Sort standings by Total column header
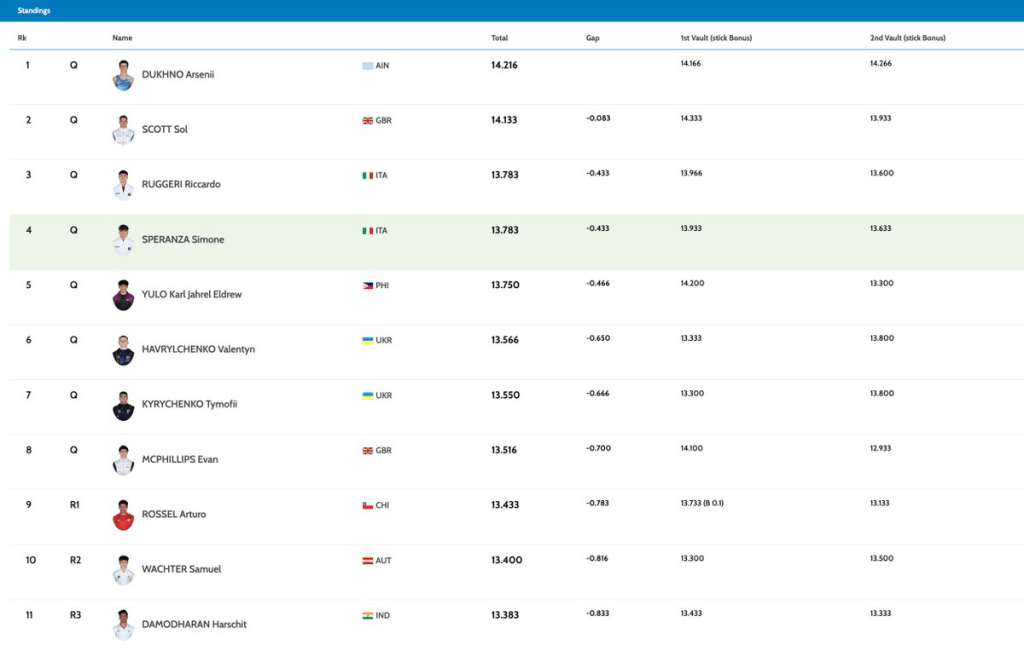 [499, 38]
